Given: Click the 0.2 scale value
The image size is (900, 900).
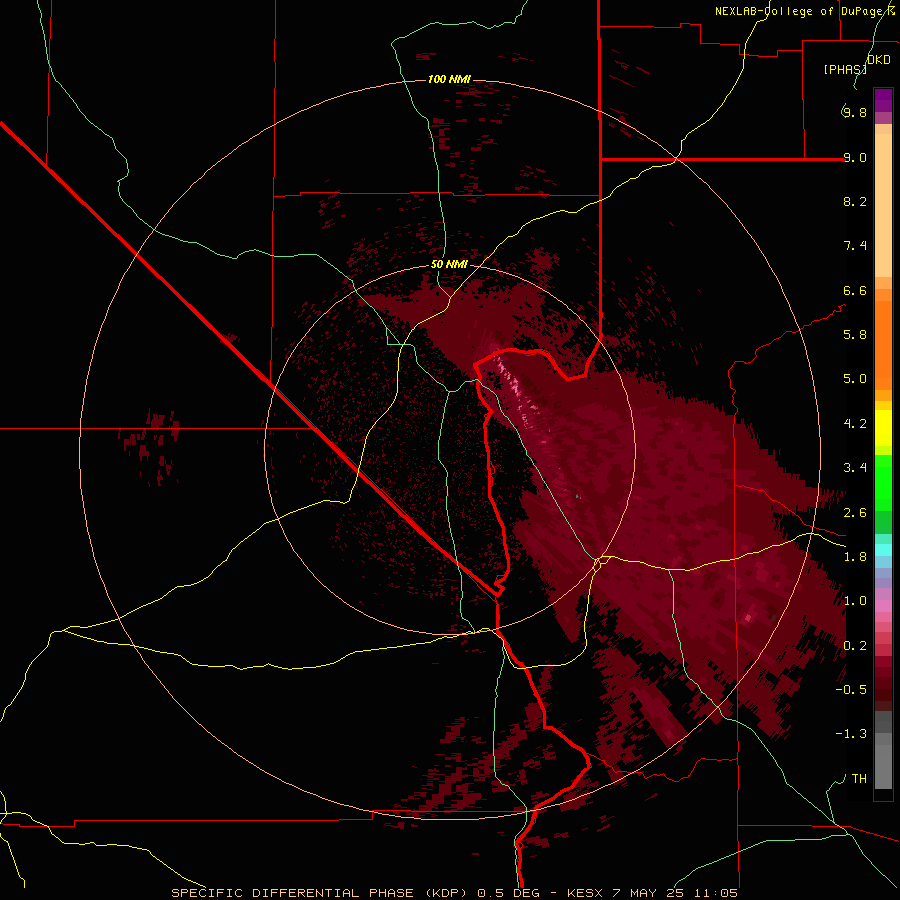Looking at the screenshot, I should point(854,645).
